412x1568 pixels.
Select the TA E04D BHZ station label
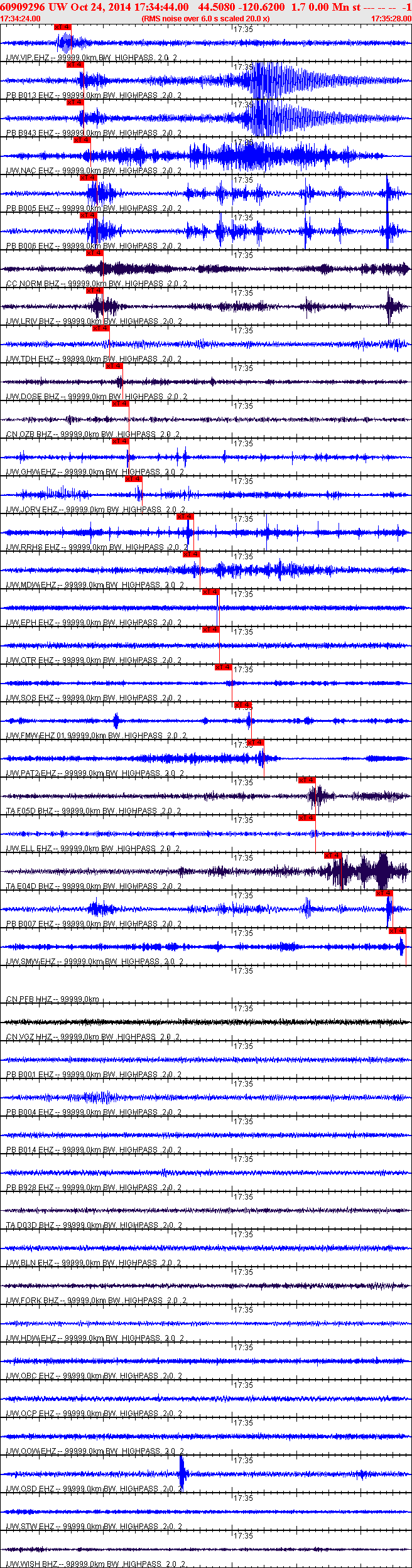click(94, 886)
